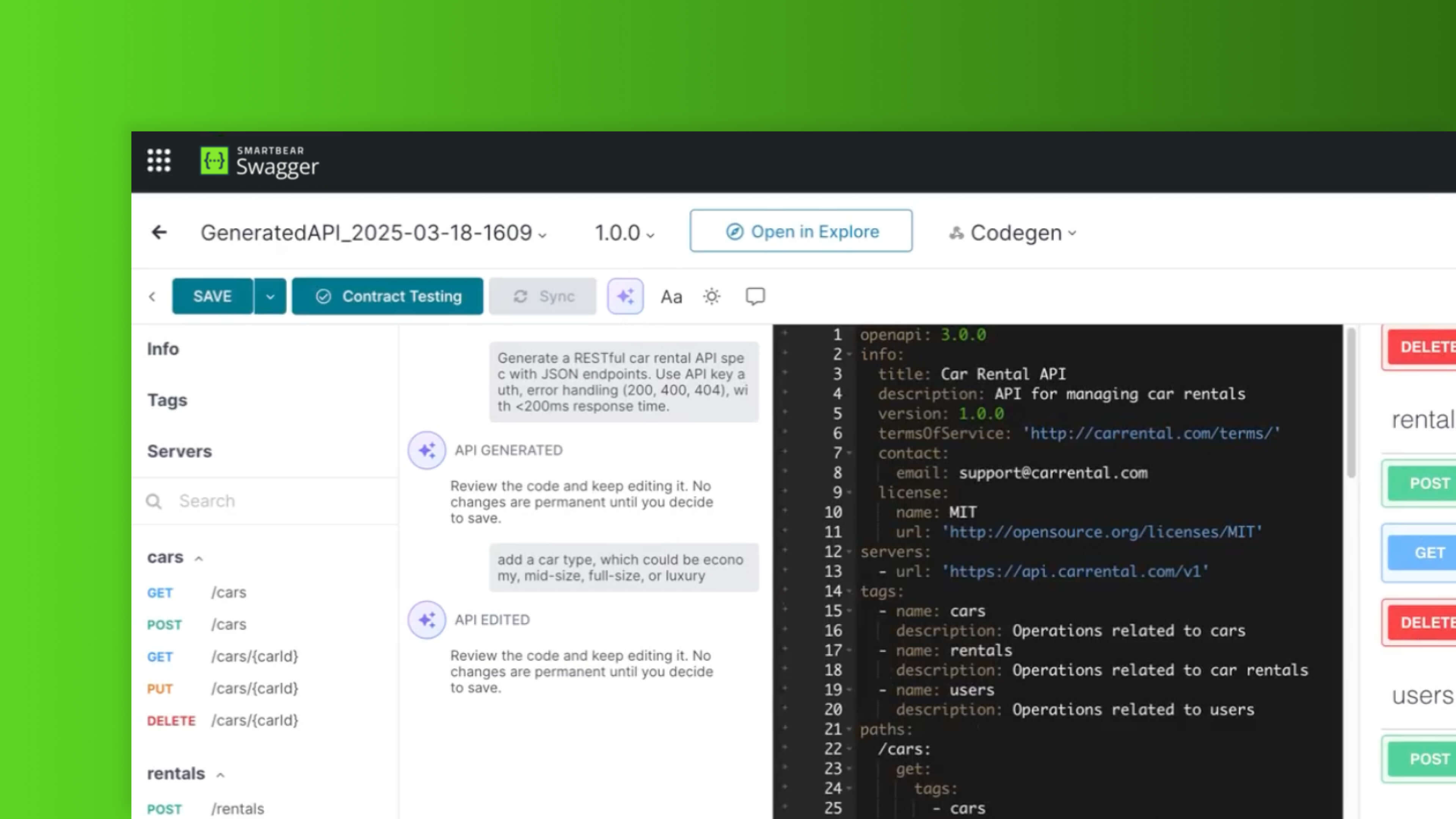
Task: Click the Swagger logo icon
Action: 214,161
